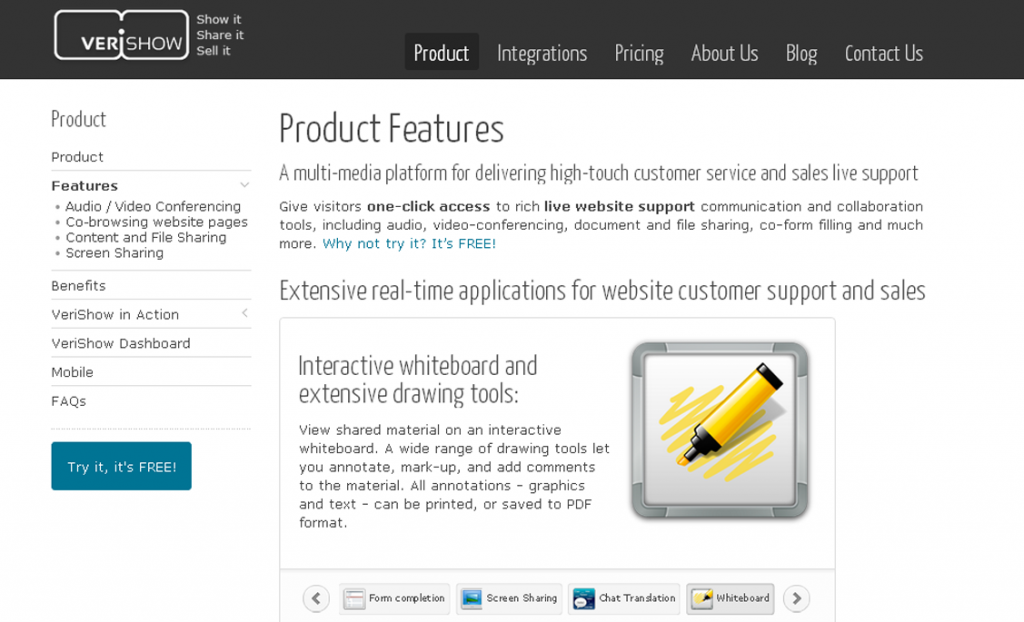Select Features in the sidebar
This screenshot has height=622, width=1024.
click(x=84, y=186)
